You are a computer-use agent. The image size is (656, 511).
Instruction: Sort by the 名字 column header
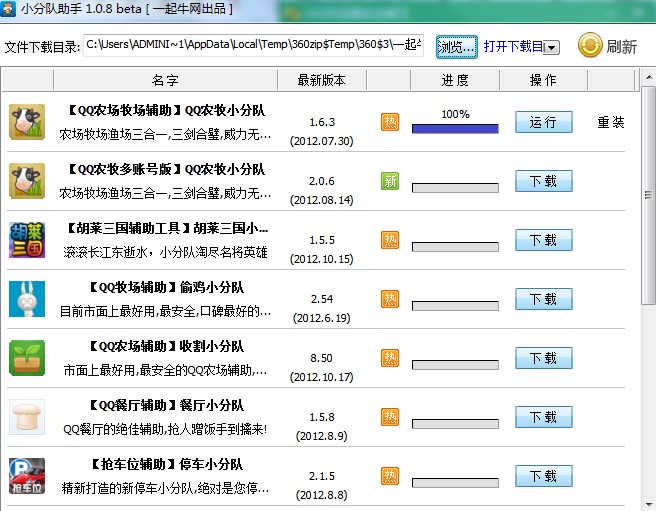[x=165, y=80]
